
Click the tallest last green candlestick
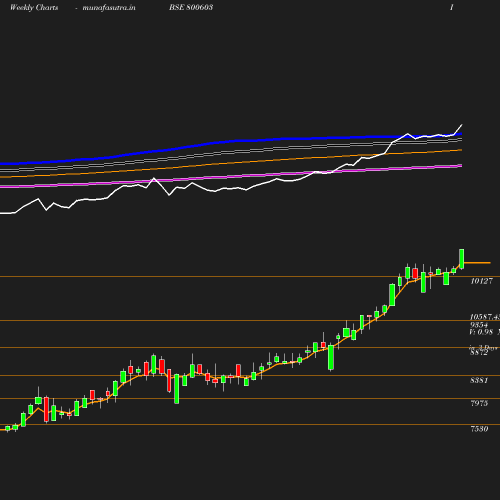tap(462, 259)
